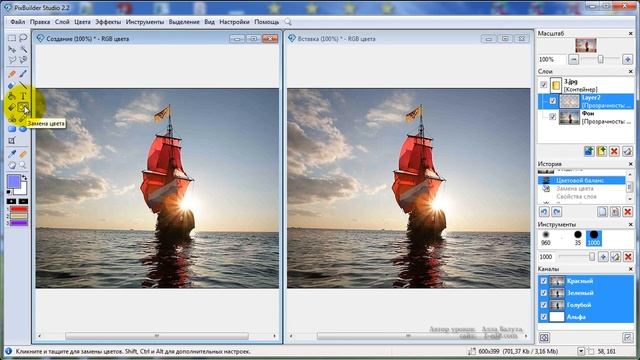Click History list scroll-up arrow
Viewport: 640px width, 360px height.
630,174
